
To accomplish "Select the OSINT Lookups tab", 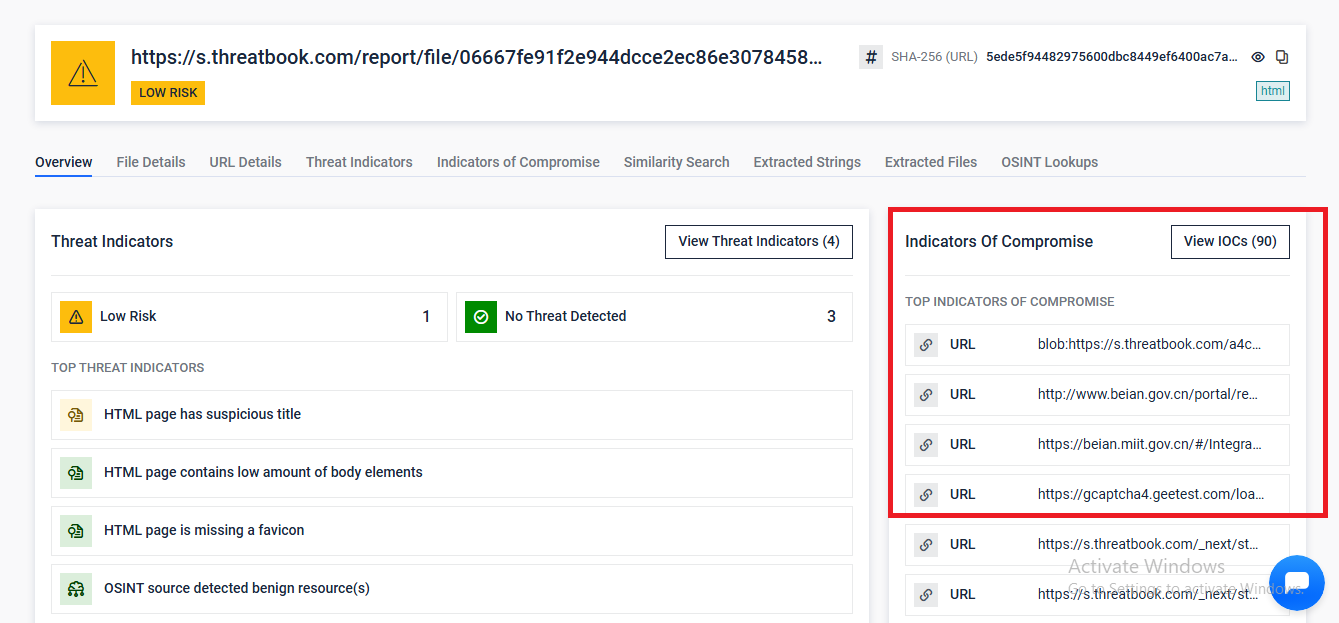I will (1049, 162).
